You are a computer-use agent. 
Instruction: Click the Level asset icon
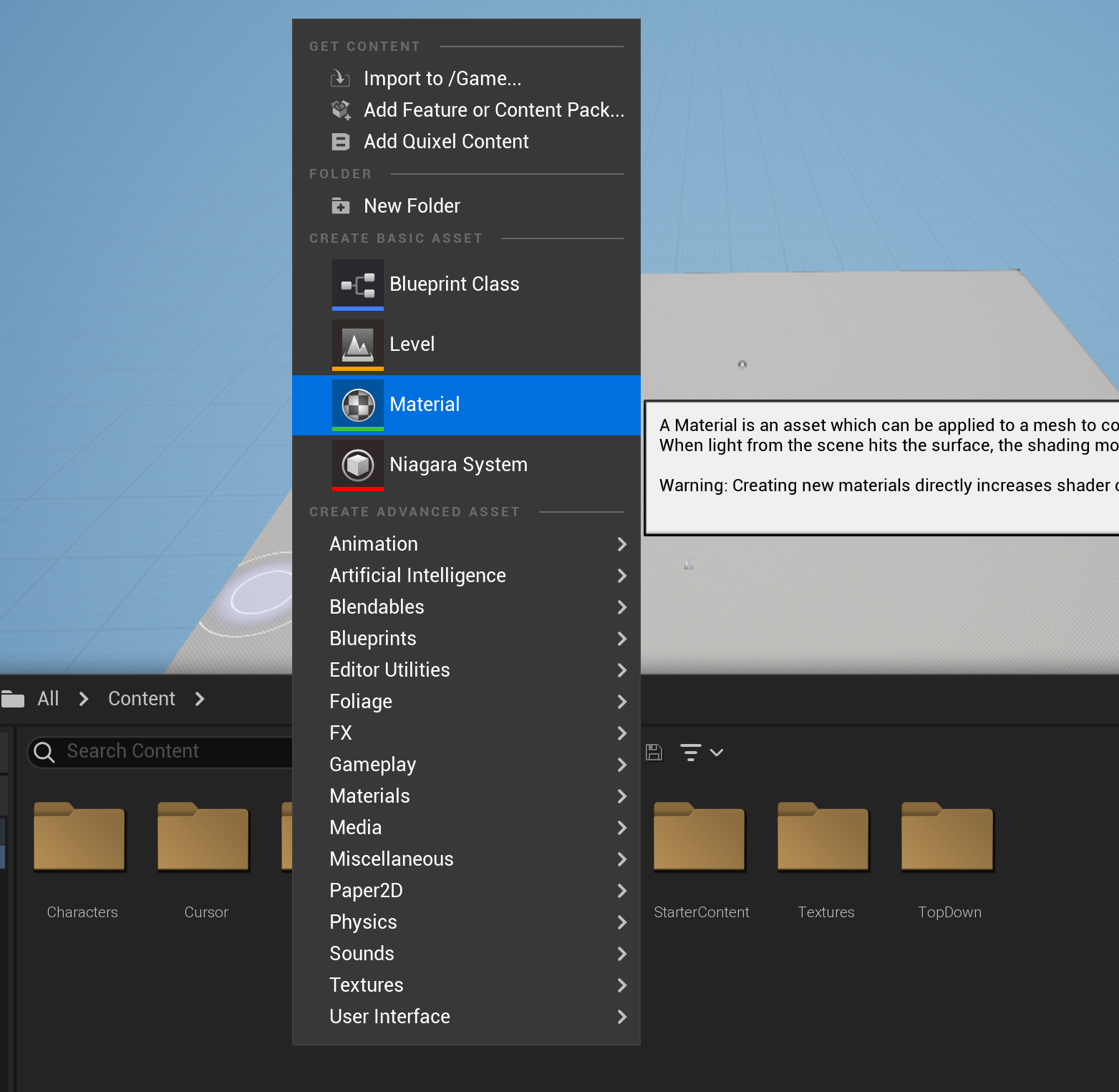[358, 344]
